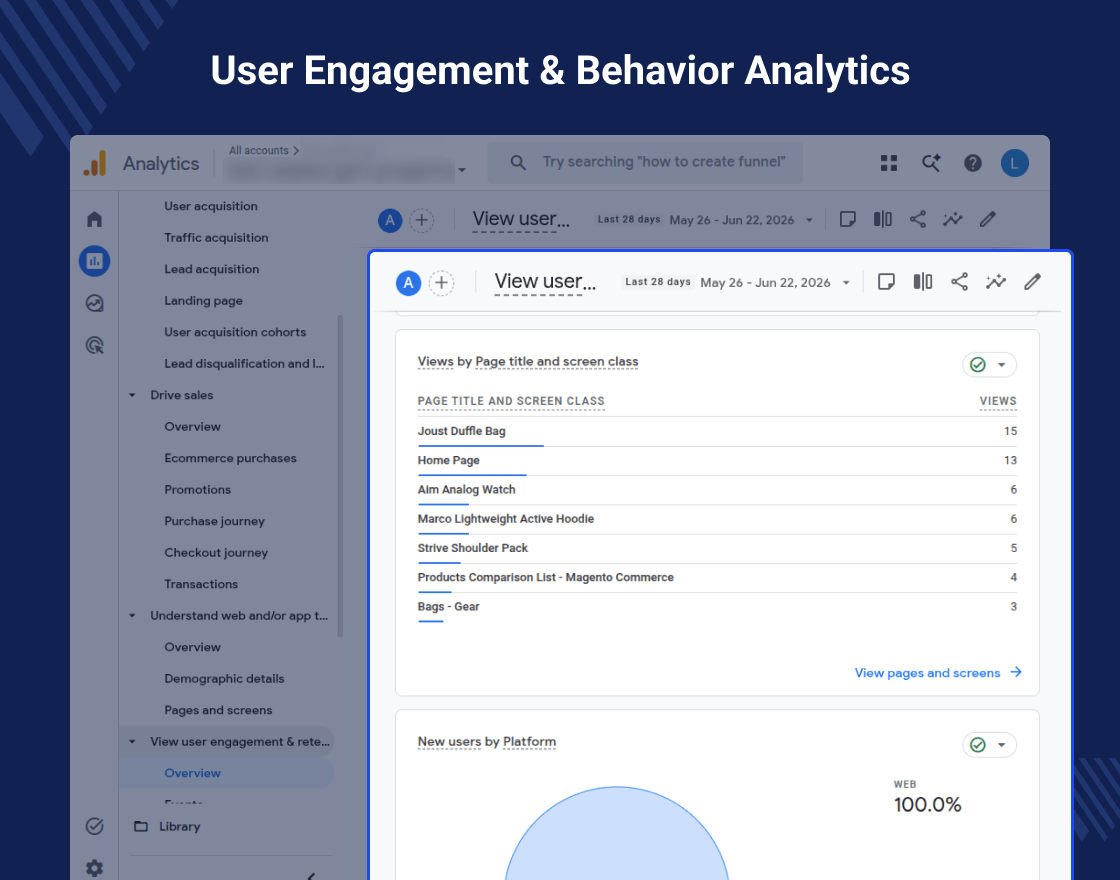Open Pages and screens in sidebar
The image size is (1120, 880).
[x=218, y=711]
